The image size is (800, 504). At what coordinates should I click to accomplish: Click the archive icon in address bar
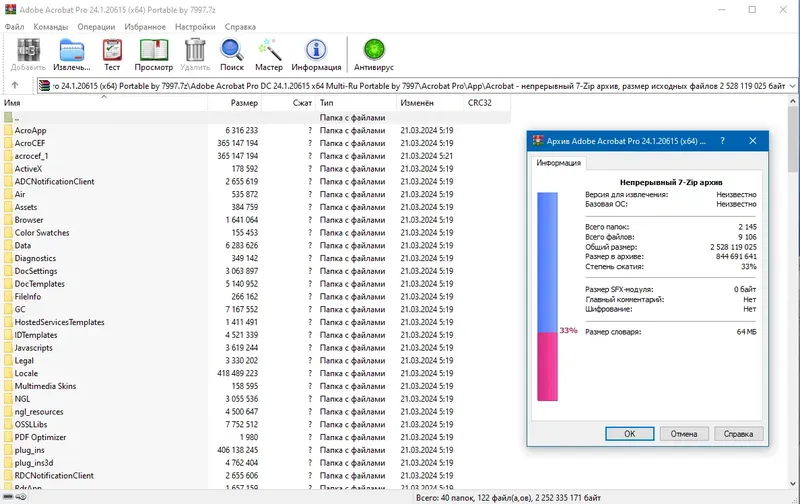(45, 86)
